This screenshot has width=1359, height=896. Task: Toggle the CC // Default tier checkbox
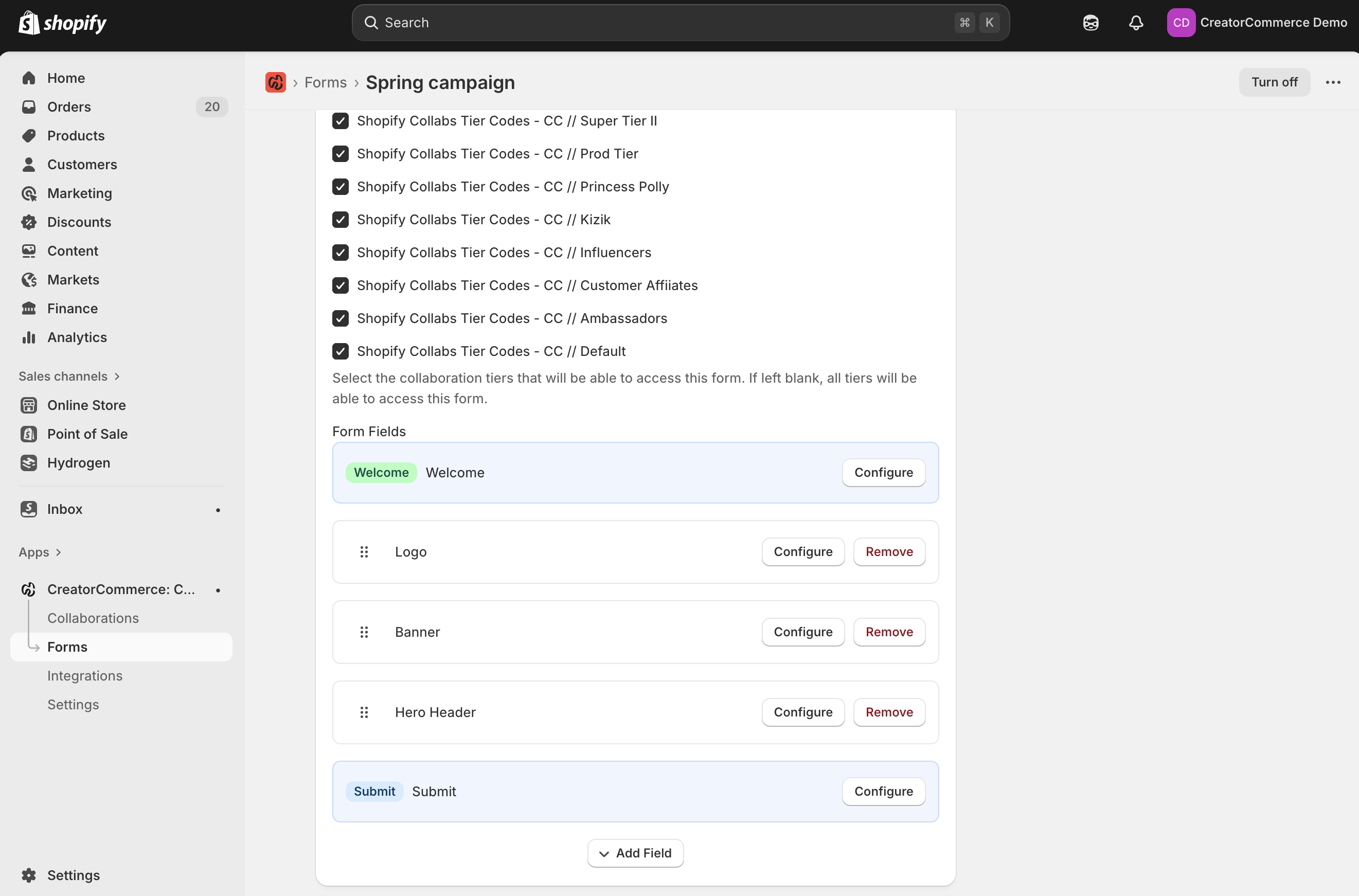coord(341,351)
